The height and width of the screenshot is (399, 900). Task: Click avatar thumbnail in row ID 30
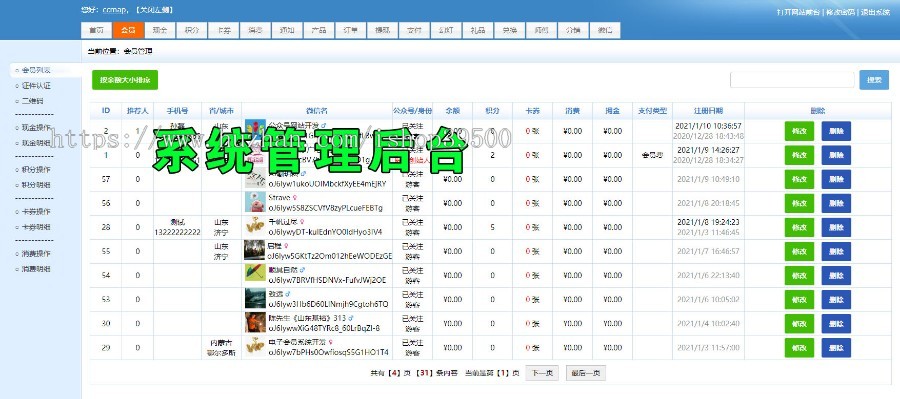point(255,323)
